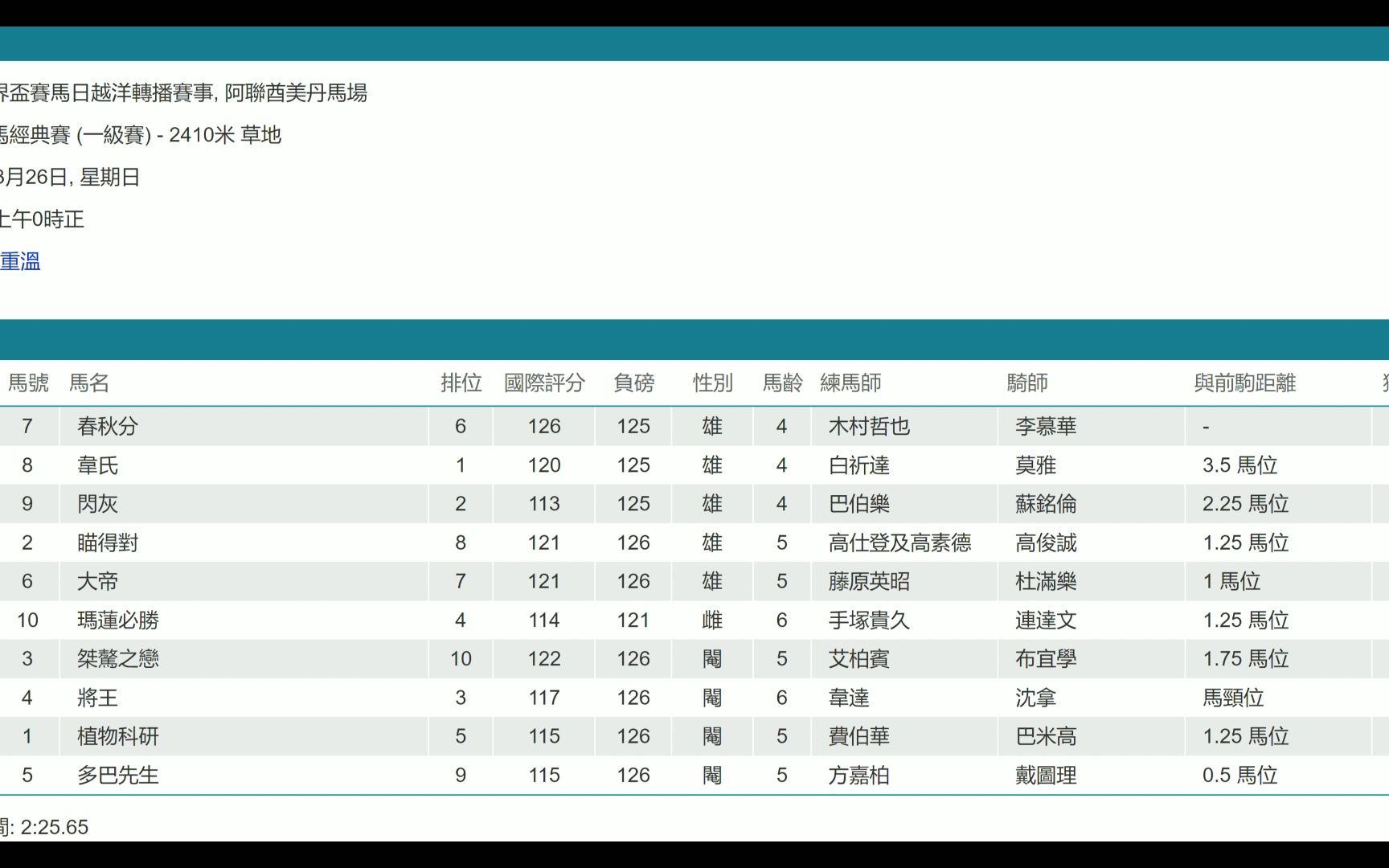Click jockey 蘇銘倫

[1045, 504]
